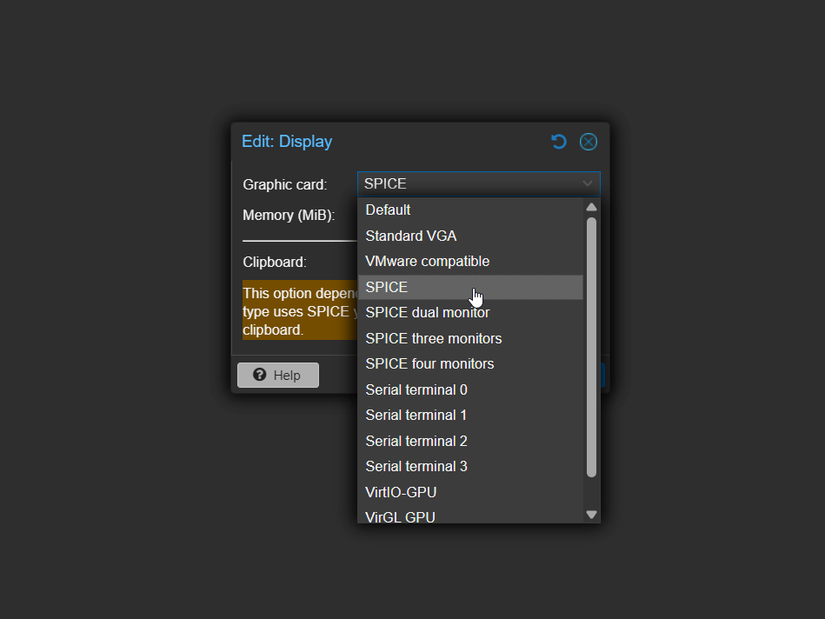Click the Help button
This screenshot has width=825, height=619.
tap(278, 375)
